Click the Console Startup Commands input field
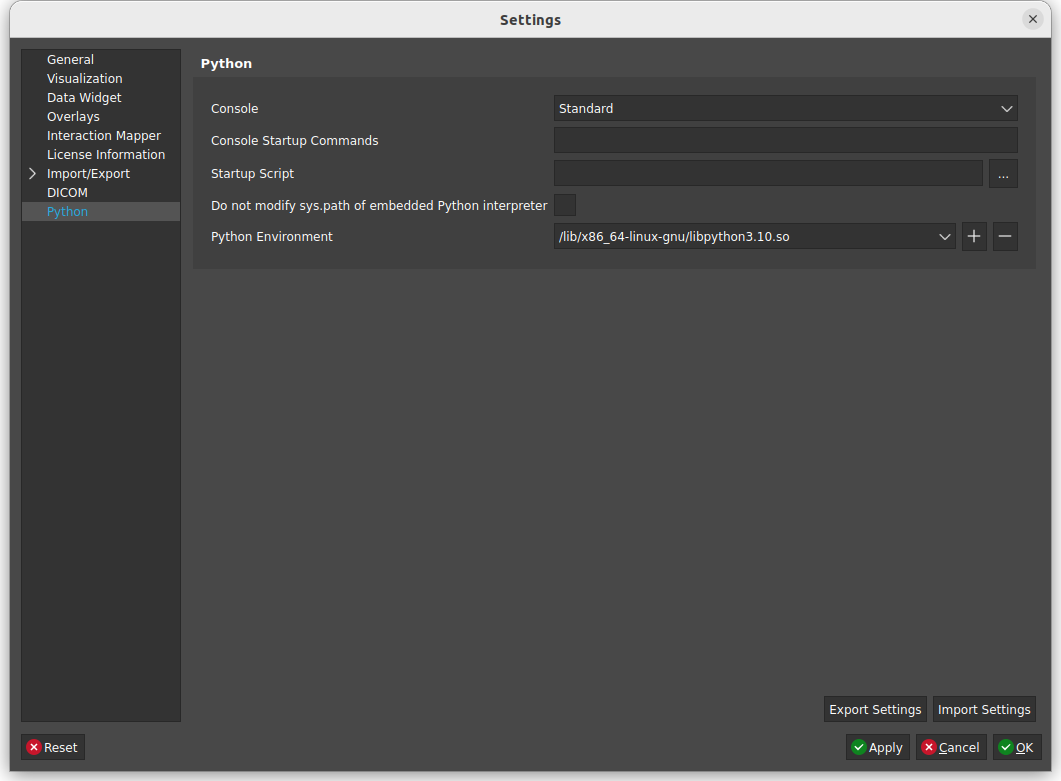The height and width of the screenshot is (781, 1061). 785,140
